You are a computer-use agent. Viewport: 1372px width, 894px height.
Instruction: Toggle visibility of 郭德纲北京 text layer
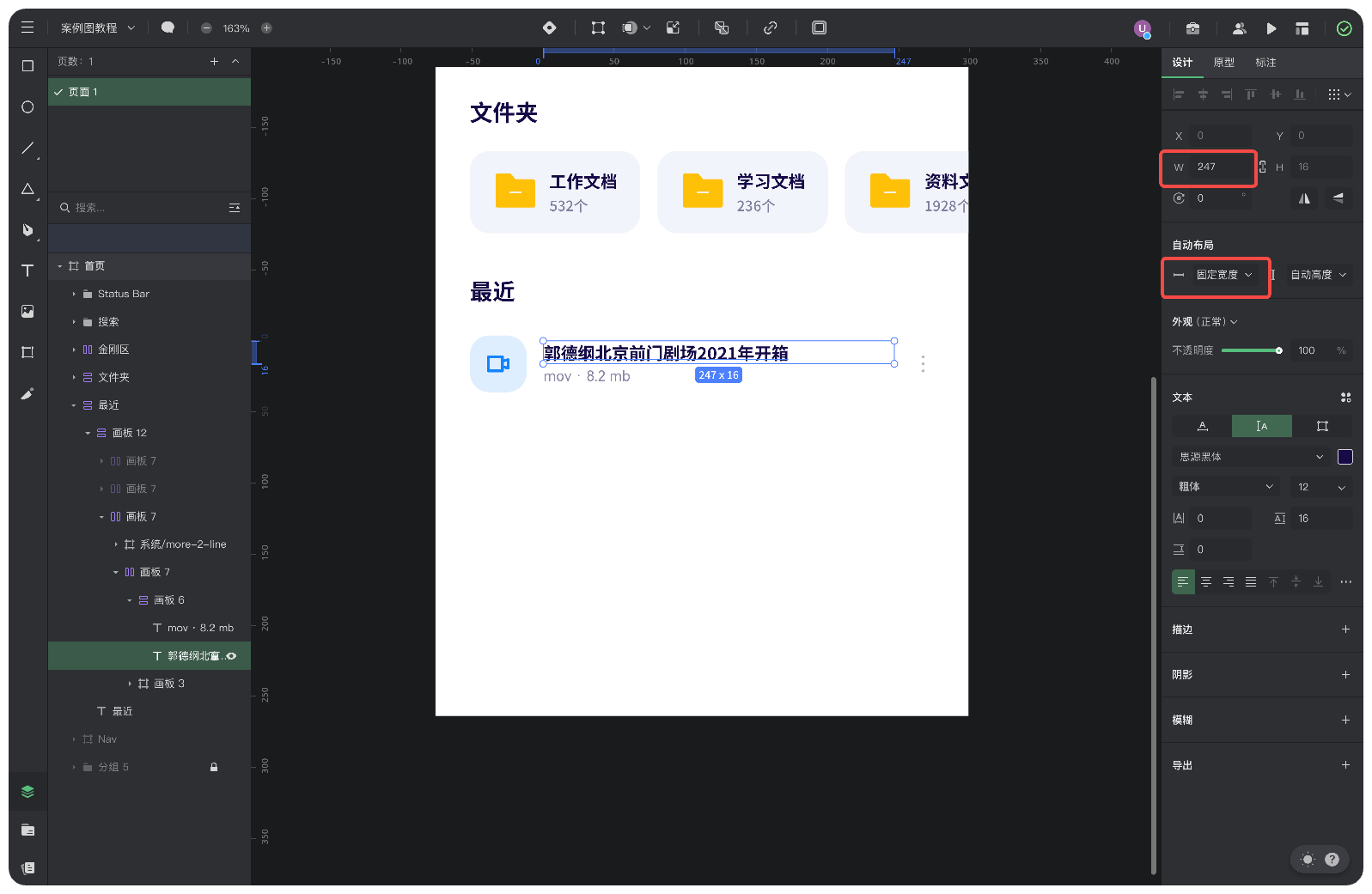coord(231,656)
